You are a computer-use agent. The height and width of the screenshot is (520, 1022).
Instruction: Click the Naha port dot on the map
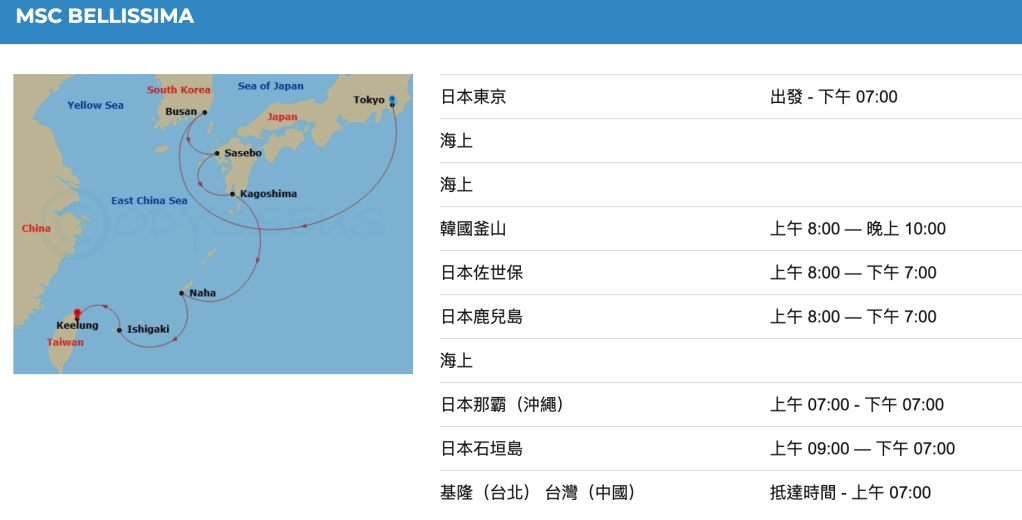click(x=181, y=293)
